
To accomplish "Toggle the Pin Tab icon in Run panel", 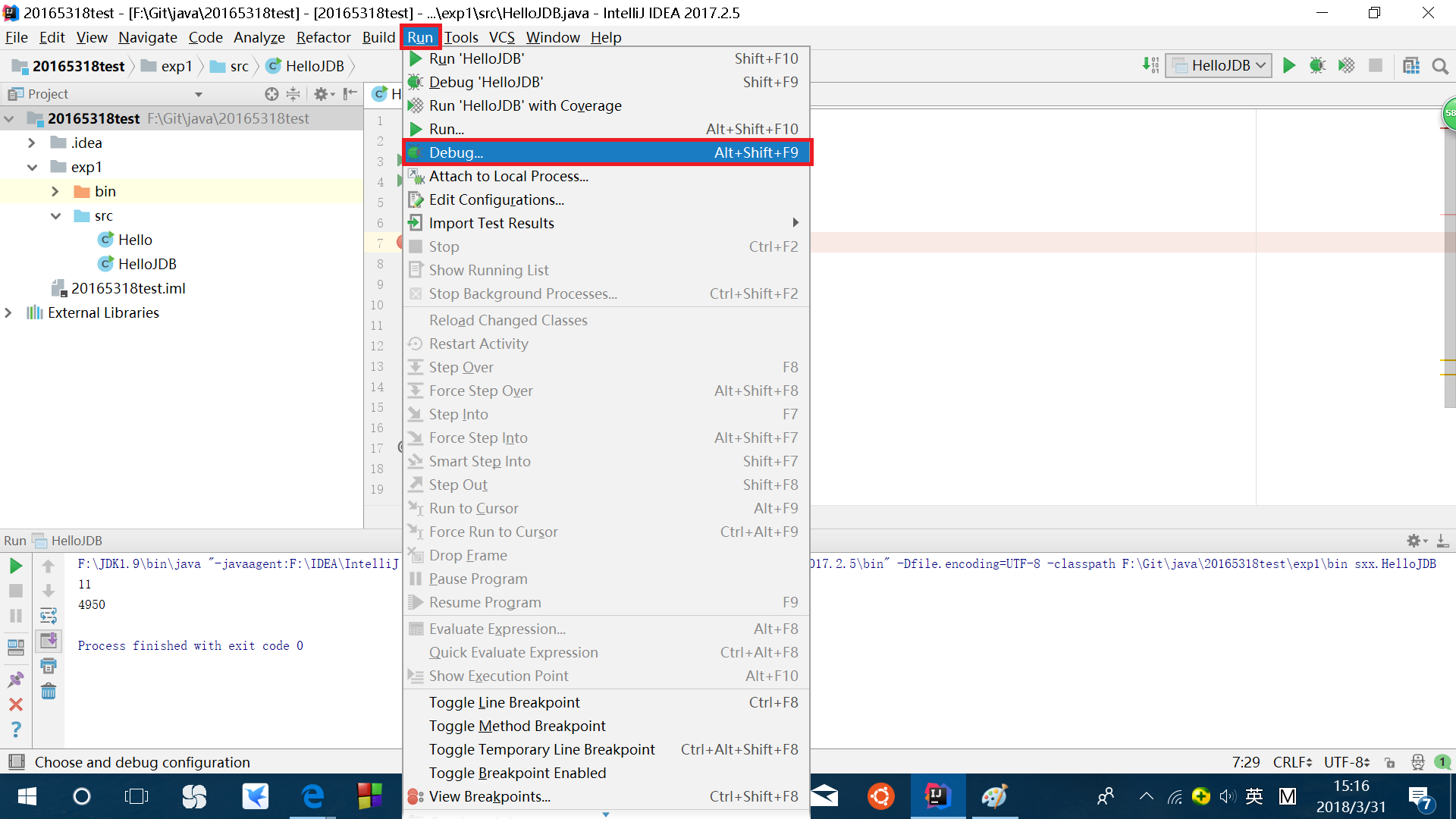I will 16,679.
